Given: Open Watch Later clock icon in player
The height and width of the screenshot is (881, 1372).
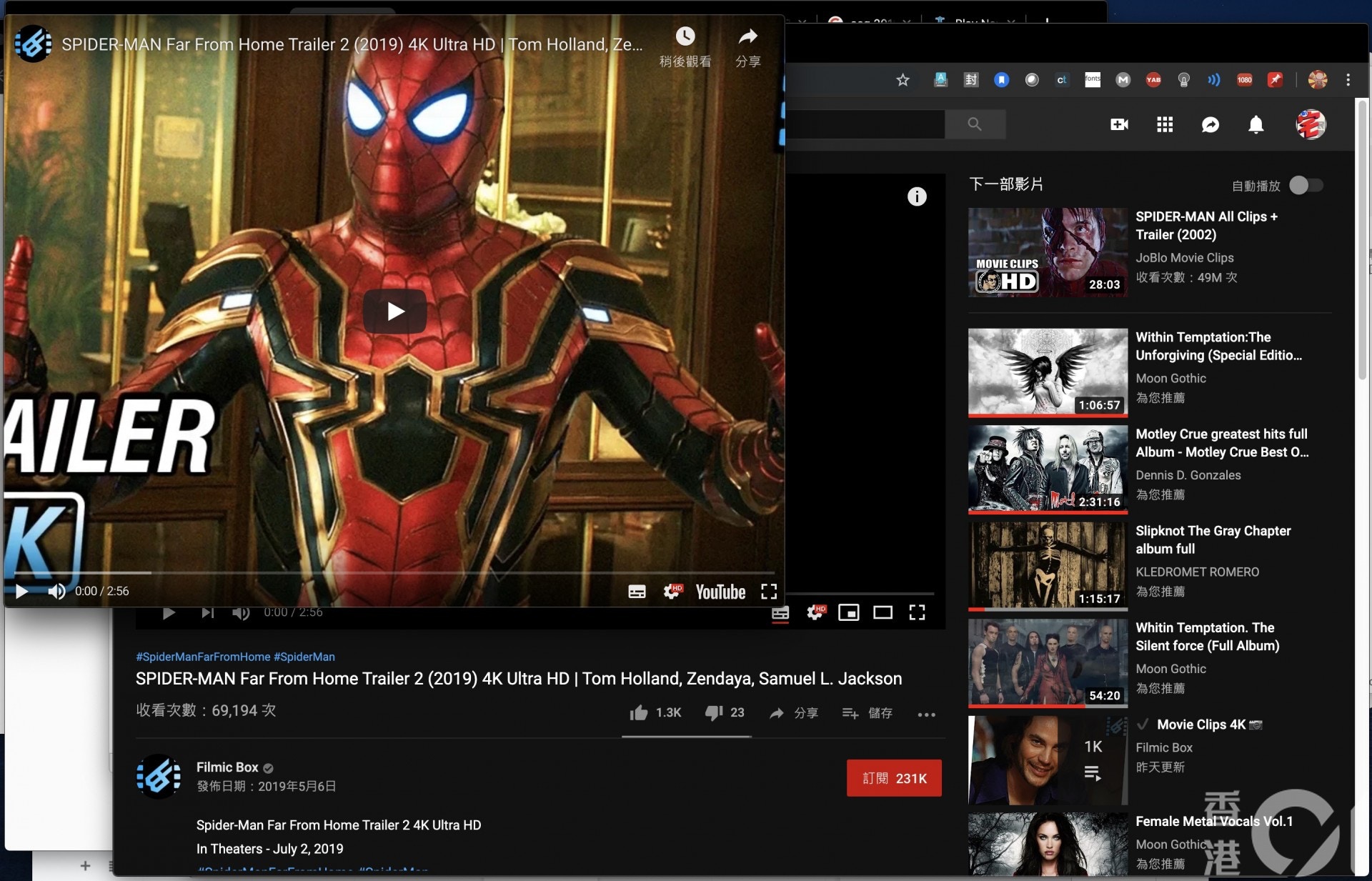Looking at the screenshot, I should [685, 37].
